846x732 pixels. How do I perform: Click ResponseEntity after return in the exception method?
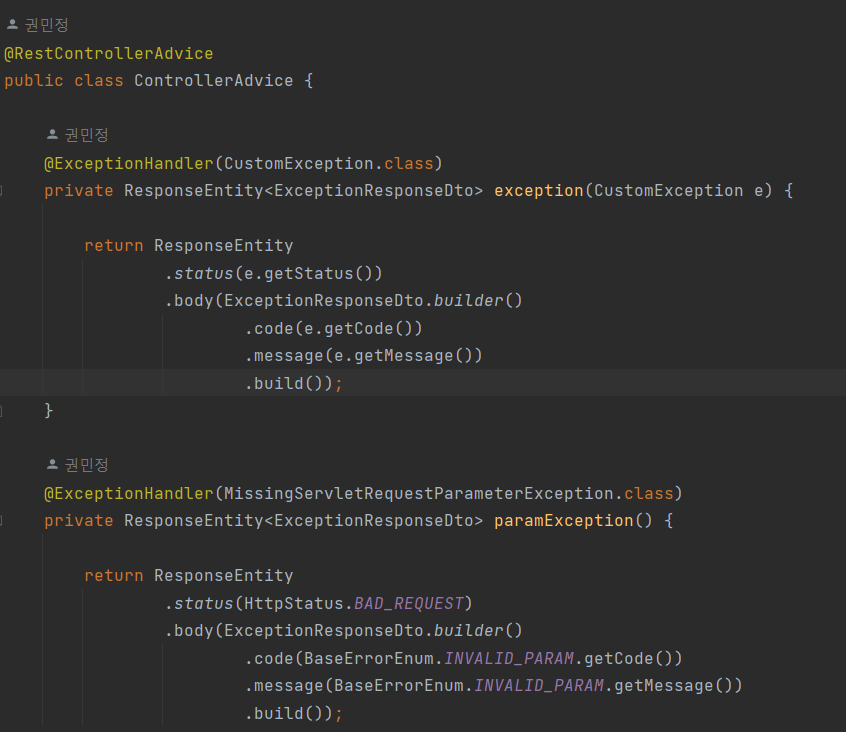(x=224, y=246)
